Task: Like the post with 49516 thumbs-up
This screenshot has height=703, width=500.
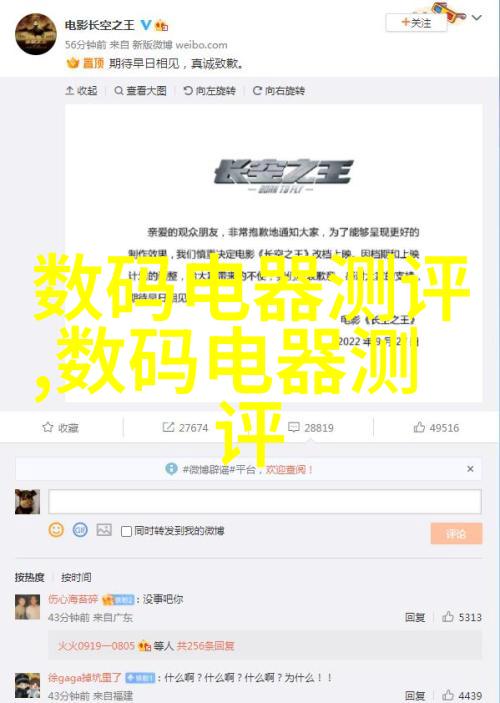Action: [x=419, y=427]
